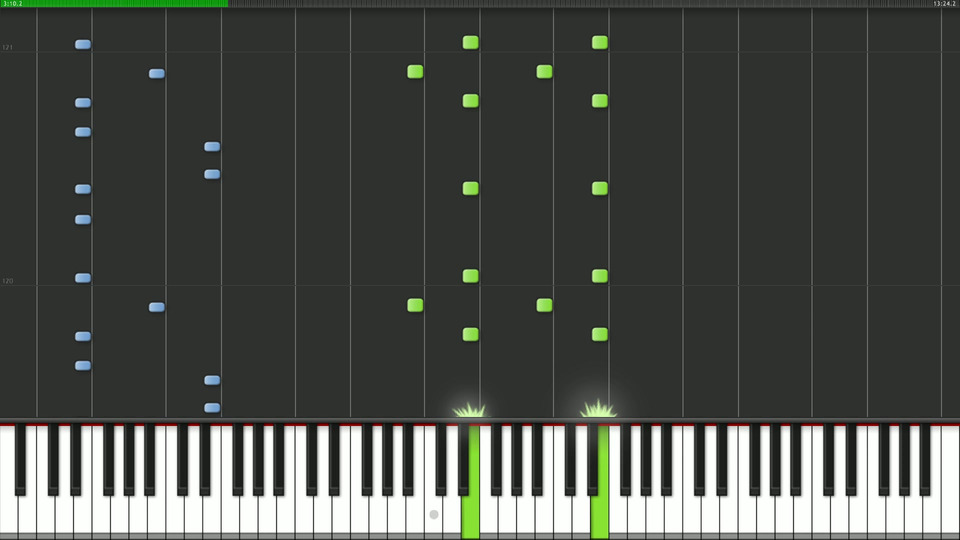Click the total duration 13:24.2 readout
The height and width of the screenshot is (540, 960).
pos(944,4)
